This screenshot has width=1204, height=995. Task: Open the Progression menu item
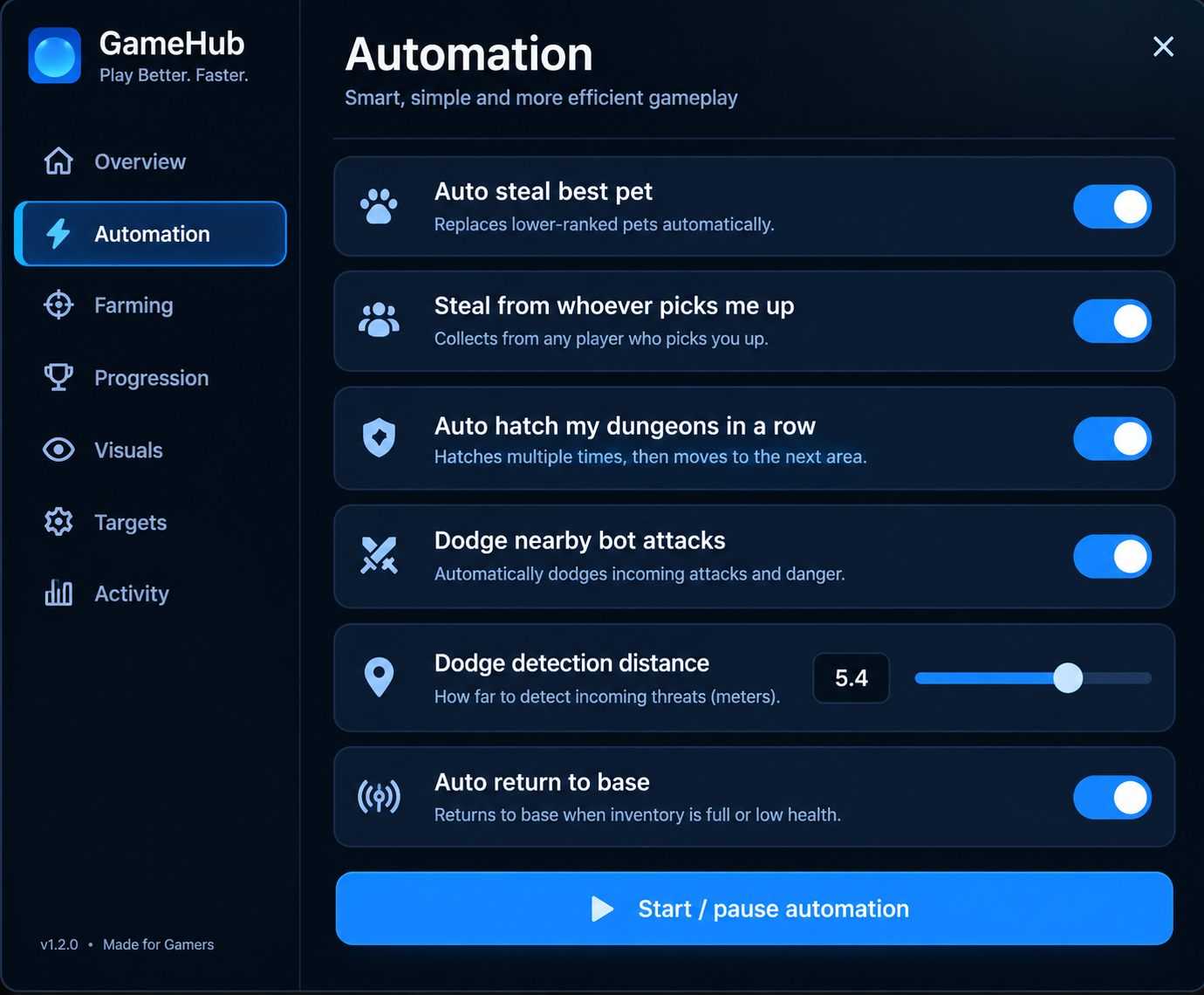[x=150, y=378]
